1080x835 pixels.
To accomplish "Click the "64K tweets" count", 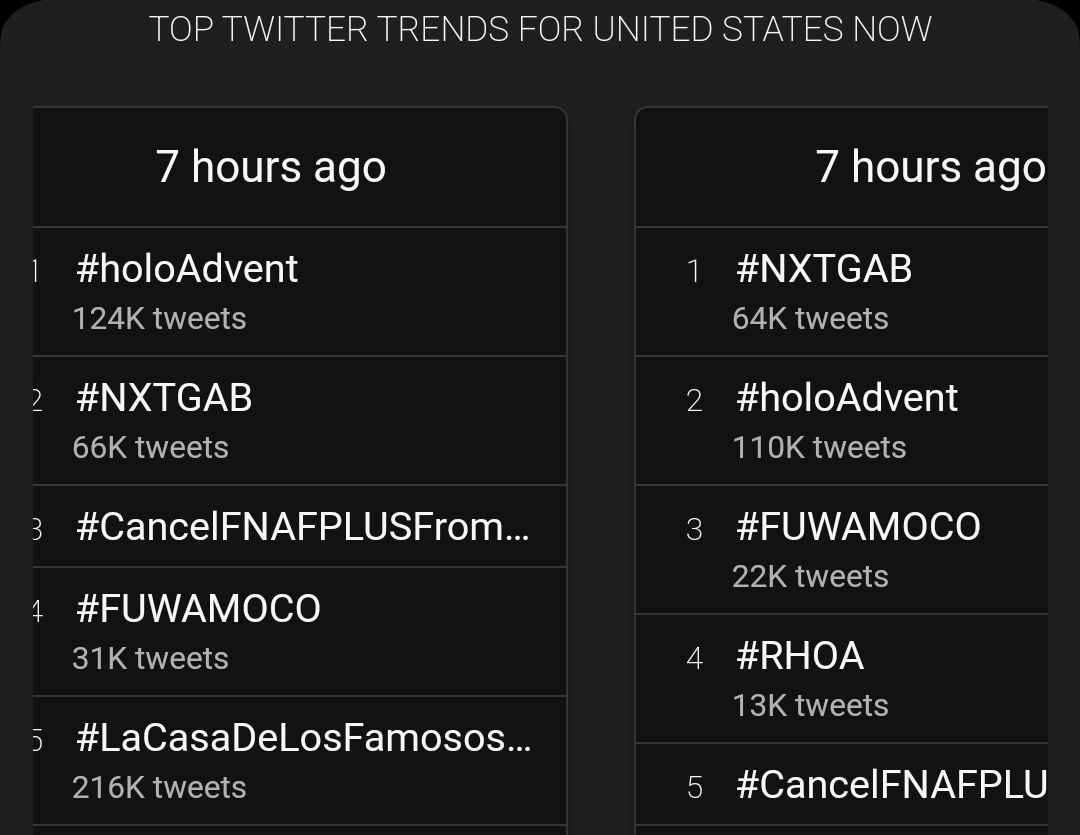I will point(810,319).
